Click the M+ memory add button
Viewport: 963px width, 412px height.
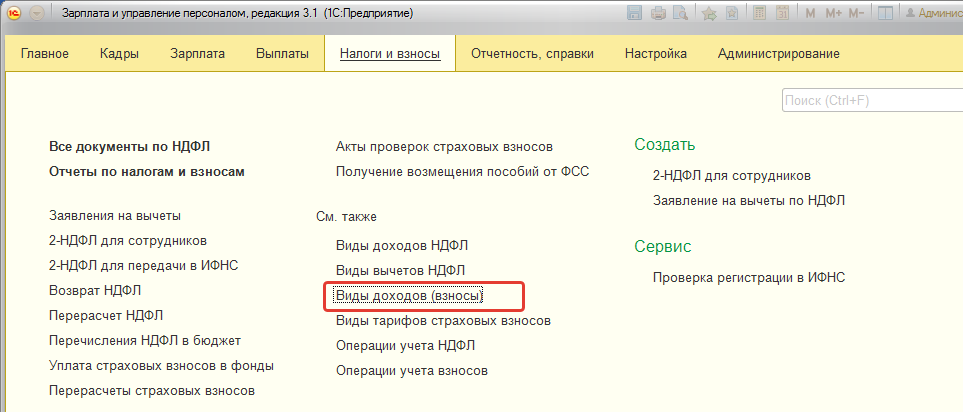(x=833, y=13)
